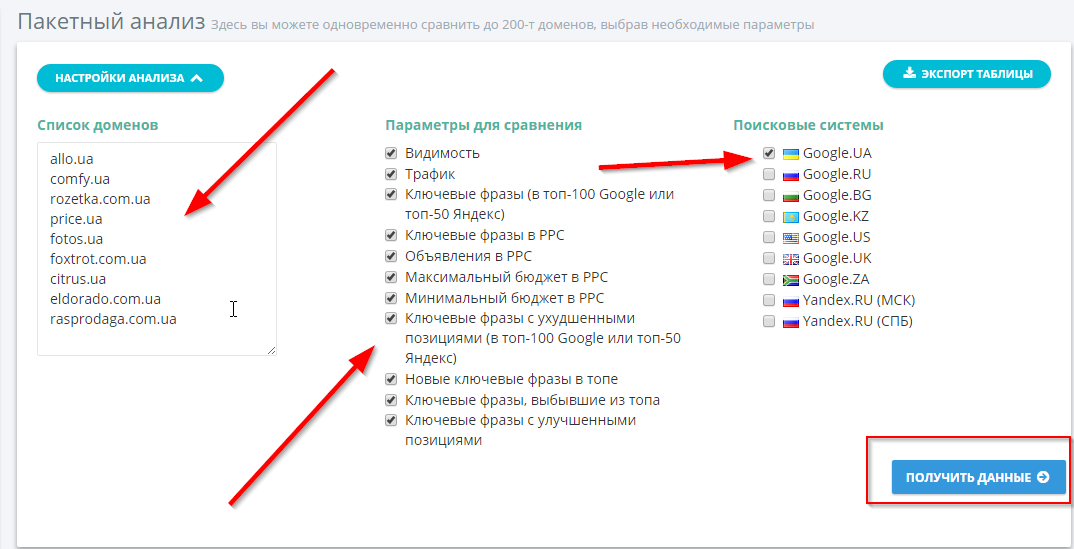This screenshot has height=549, width=1074.
Task: Enable the Yandex.RU (СПБ) checkbox
Action: click(769, 321)
